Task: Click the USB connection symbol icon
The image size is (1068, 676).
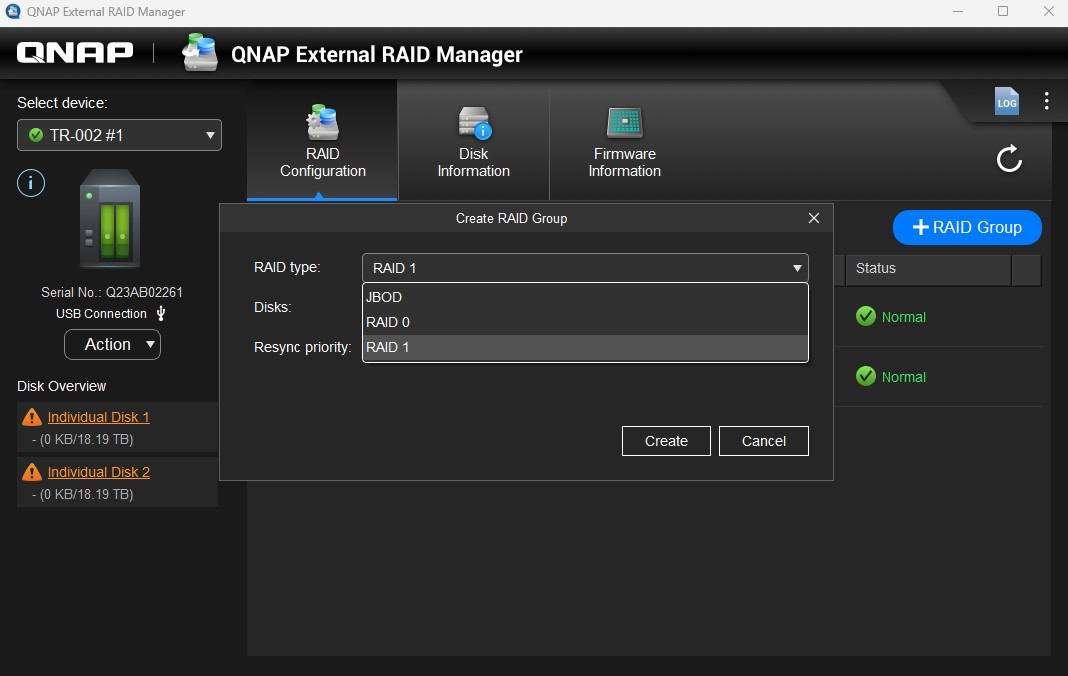Action: [161, 313]
